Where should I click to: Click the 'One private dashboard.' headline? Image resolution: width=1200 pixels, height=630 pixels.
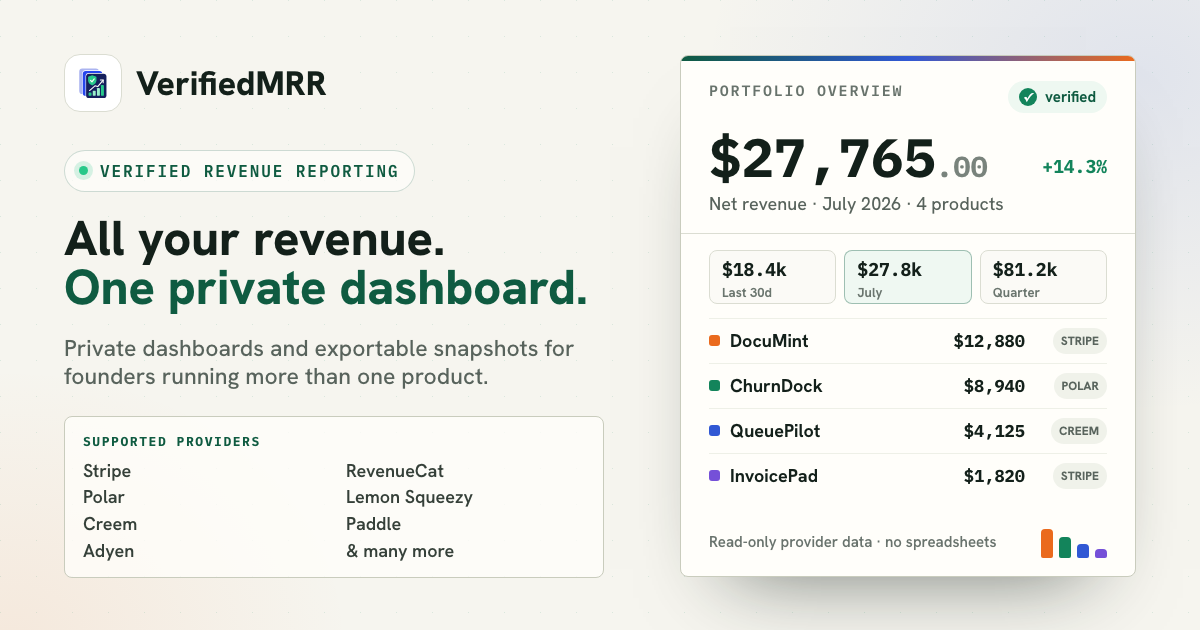click(x=326, y=289)
